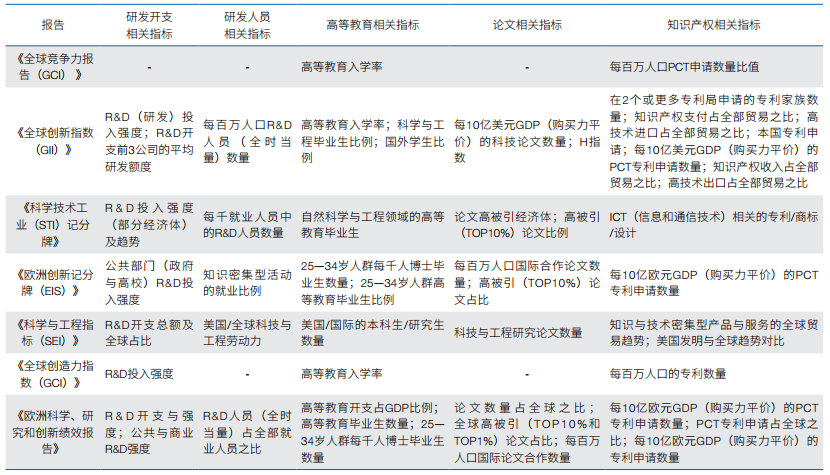830x475 pixels.
Task: Click the SEI cell 知识与技术密集型产品与服务的全球贸易趋势
Action: 714,333
